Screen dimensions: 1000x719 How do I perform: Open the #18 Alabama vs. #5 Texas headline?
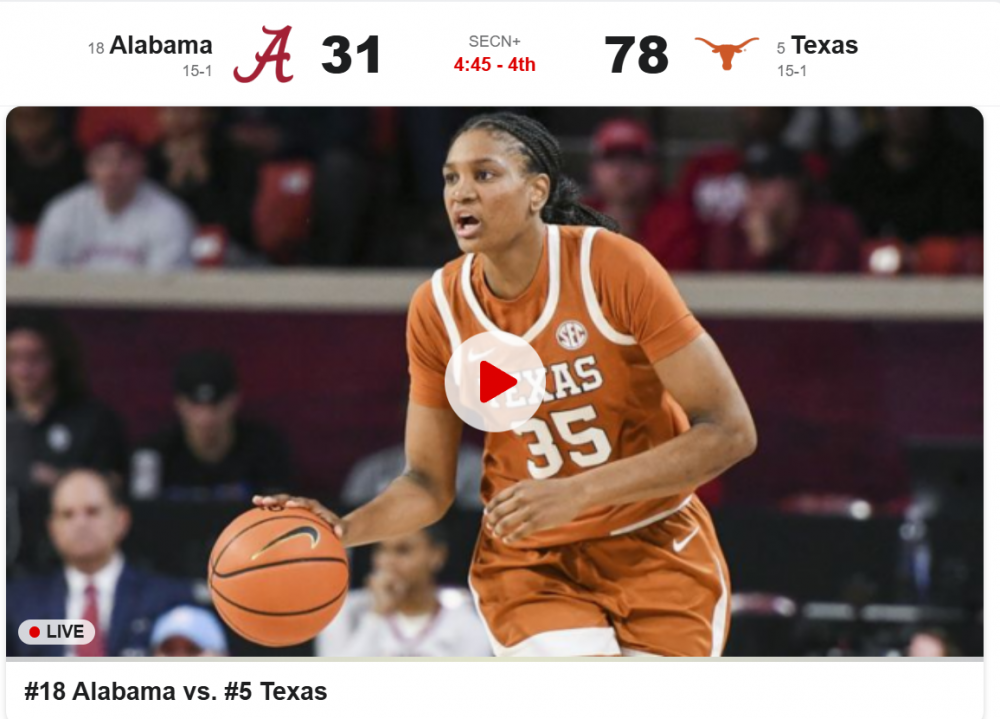coord(175,692)
